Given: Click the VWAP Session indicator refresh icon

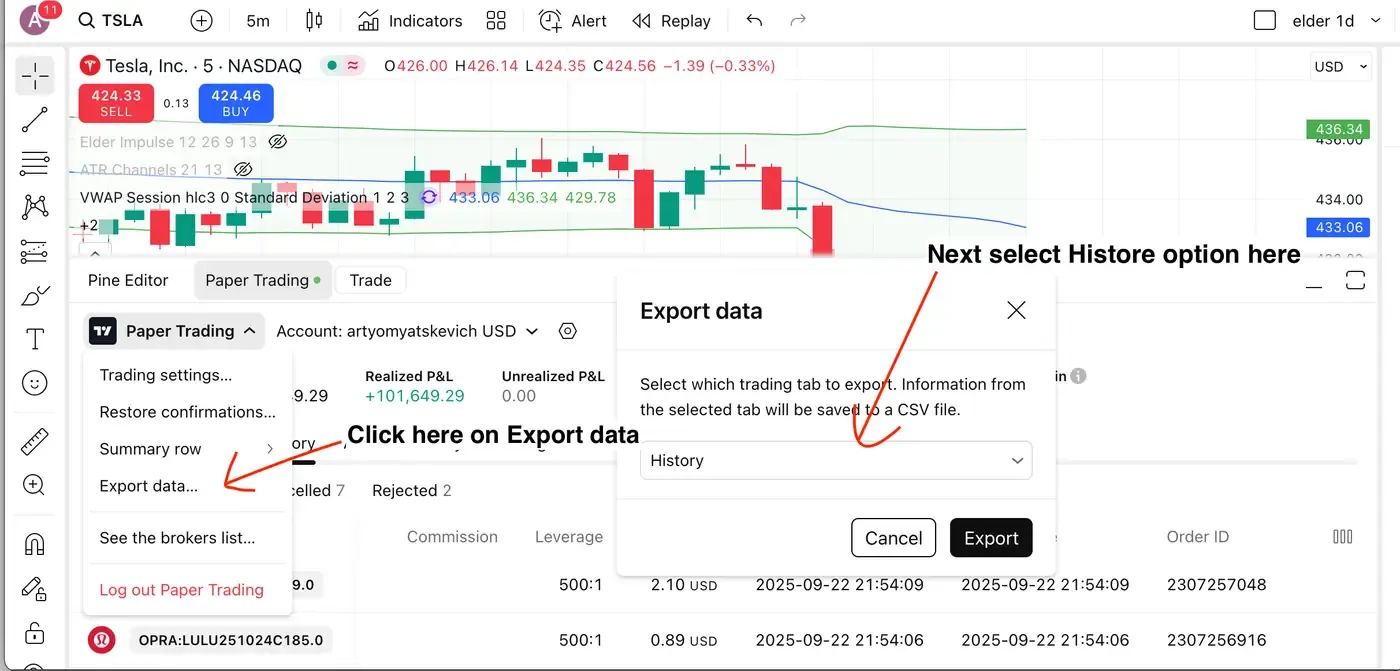Looking at the screenshot, I should click(429, 197).
